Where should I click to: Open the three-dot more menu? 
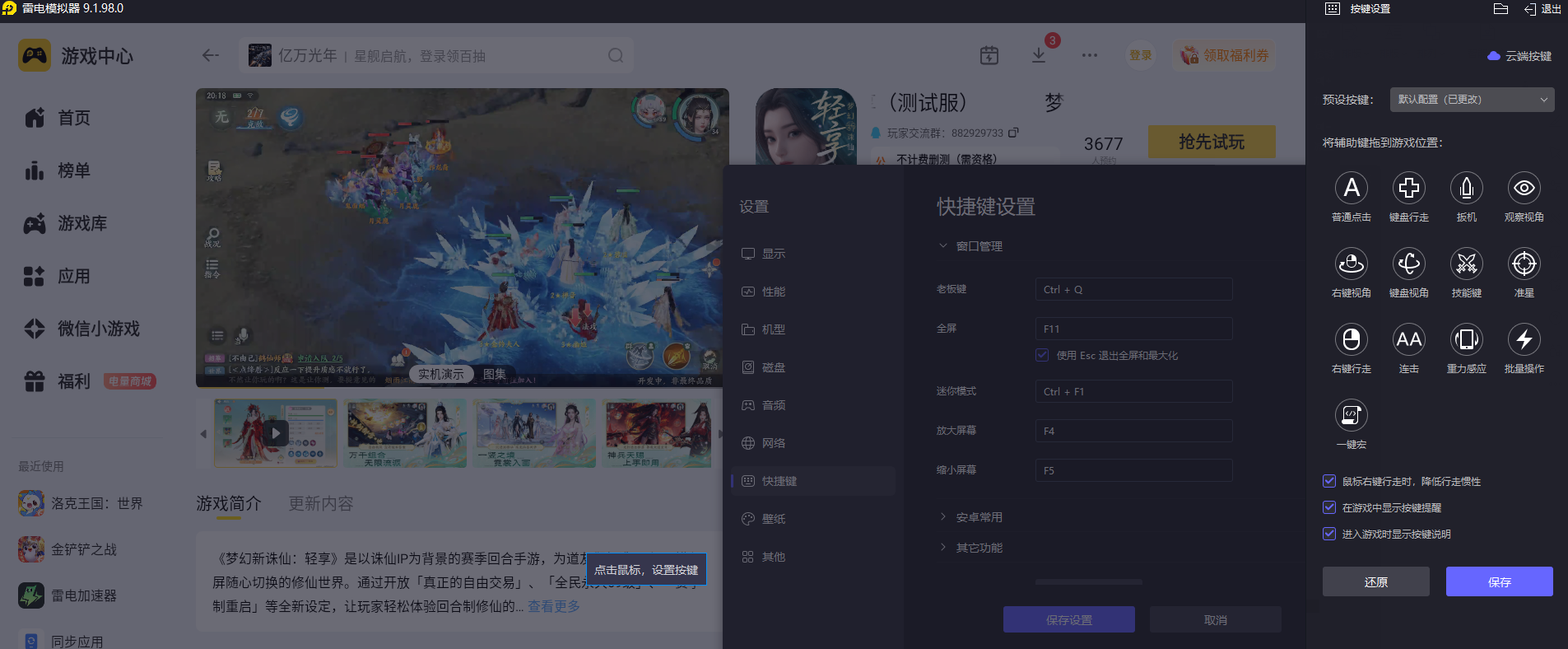click(x=1090, y=55)
